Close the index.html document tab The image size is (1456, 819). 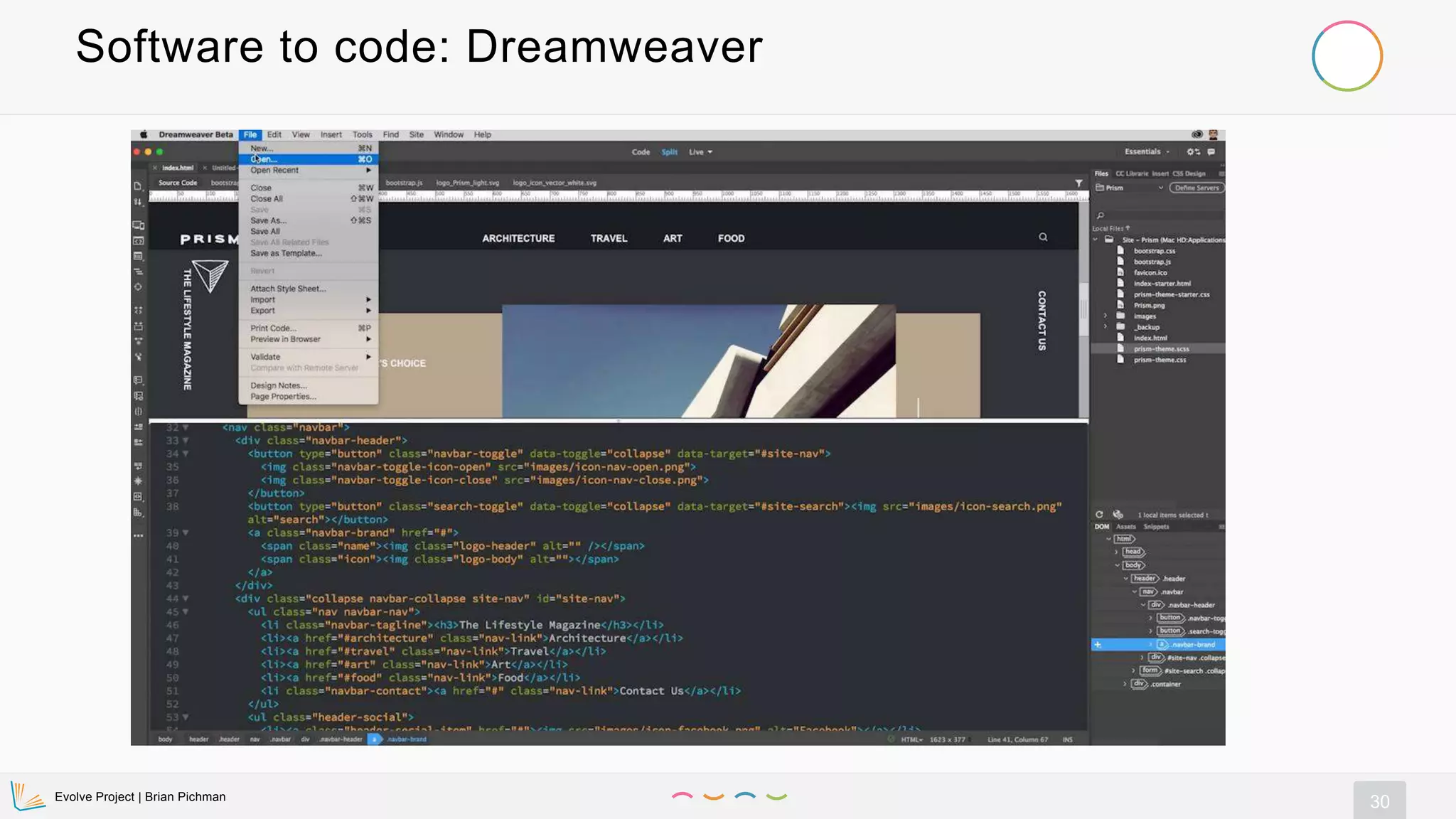(155, 168)
